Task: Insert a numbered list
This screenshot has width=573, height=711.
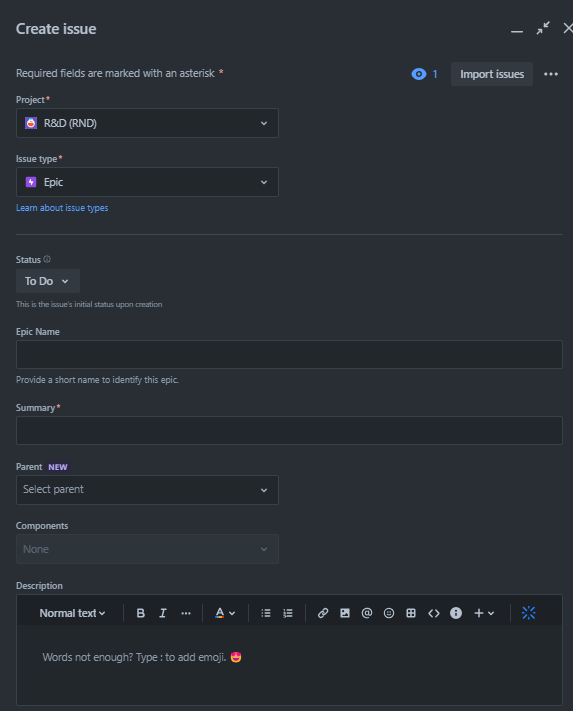Action: [288, 613]
